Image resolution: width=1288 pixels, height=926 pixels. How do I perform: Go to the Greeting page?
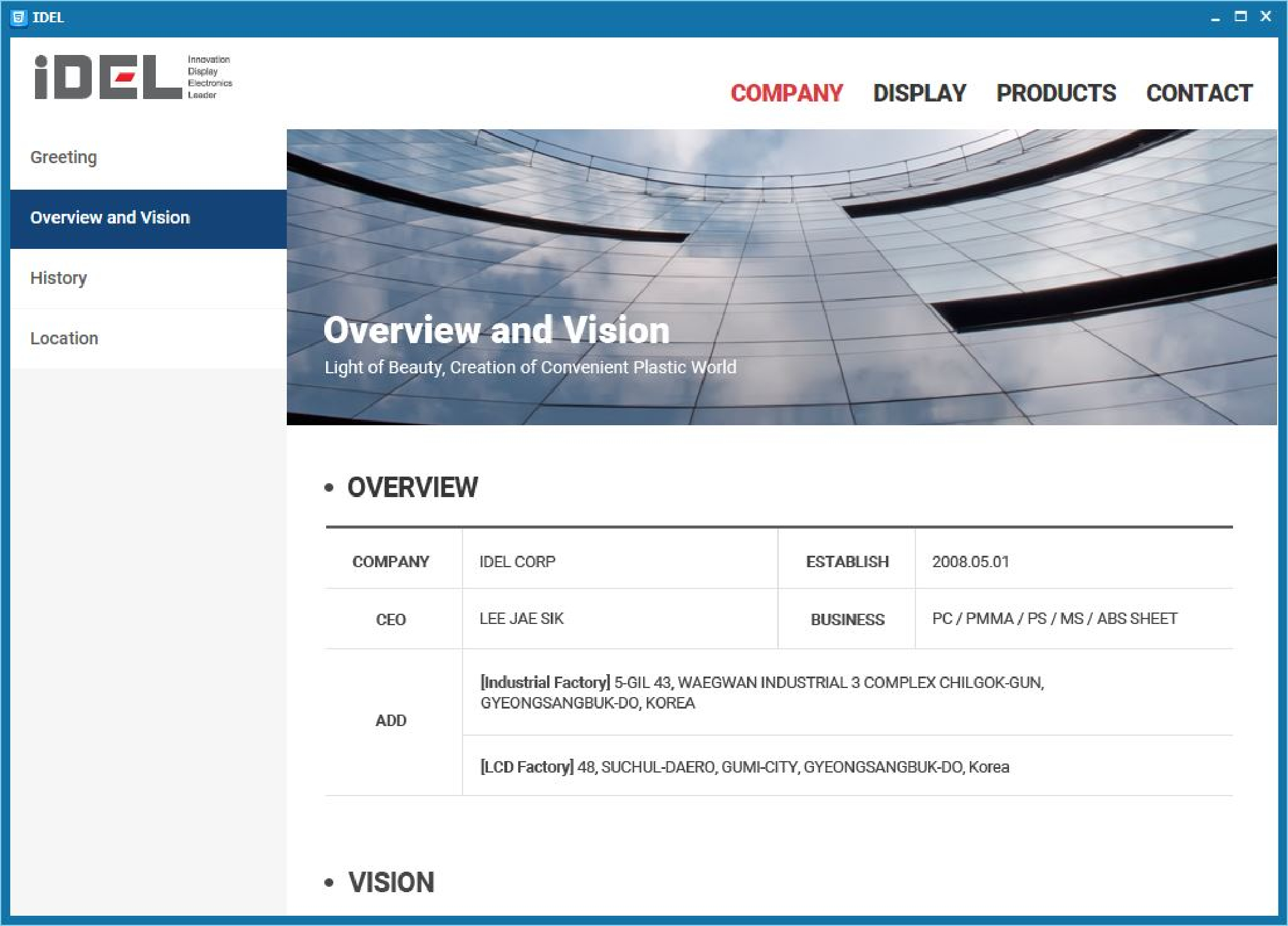149,157
